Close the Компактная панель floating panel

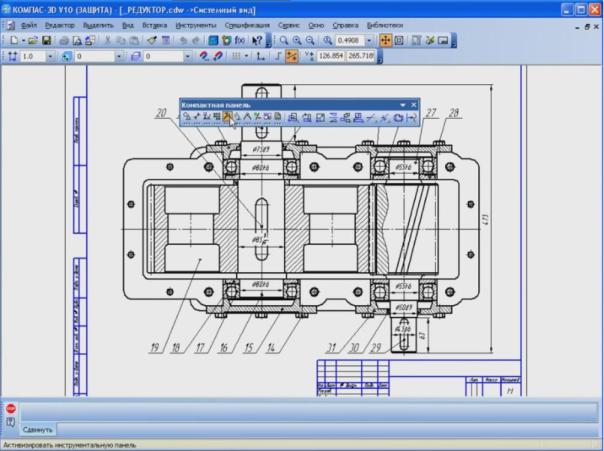click(x=412, y=104)
